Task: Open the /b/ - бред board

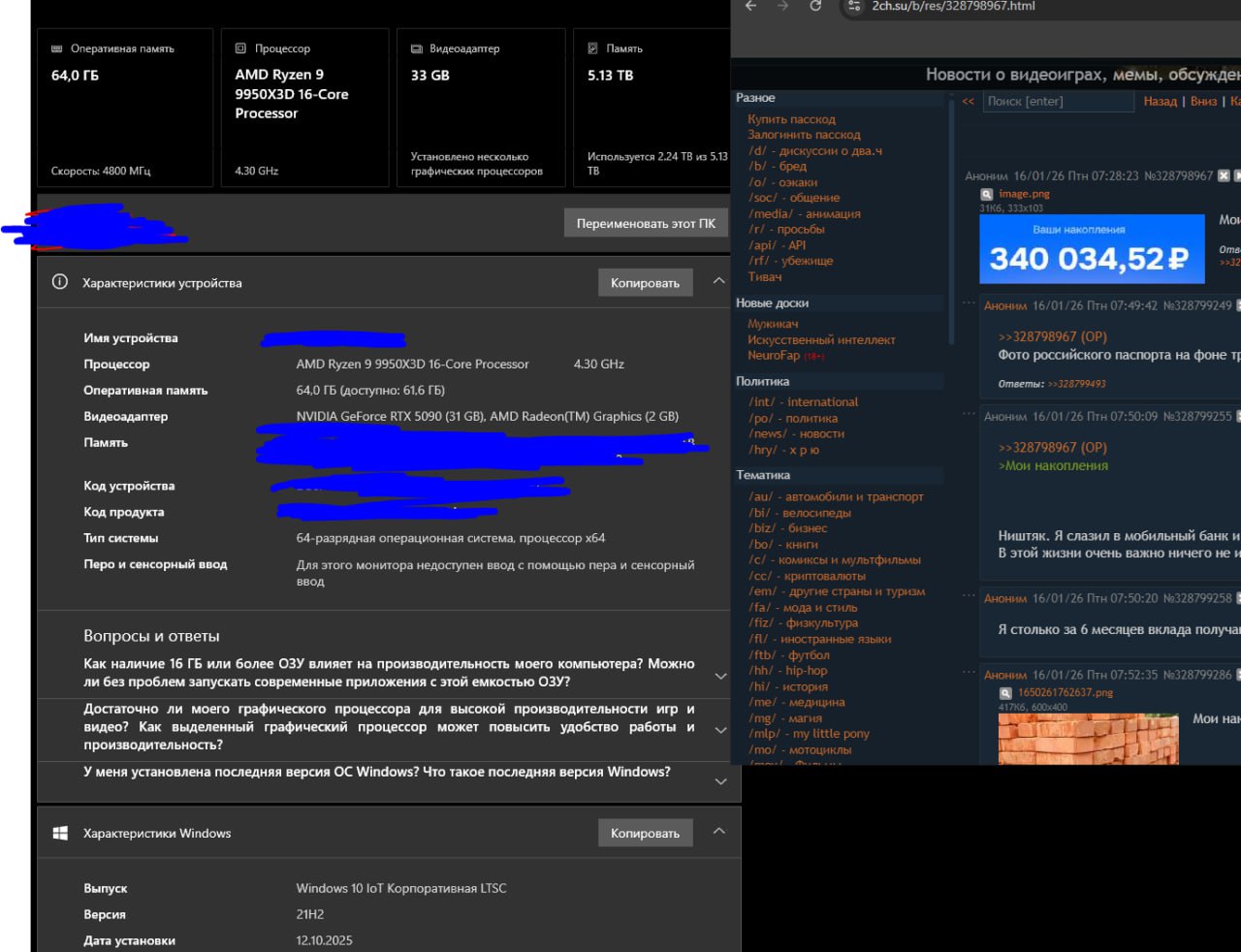Action: (778, 166)
